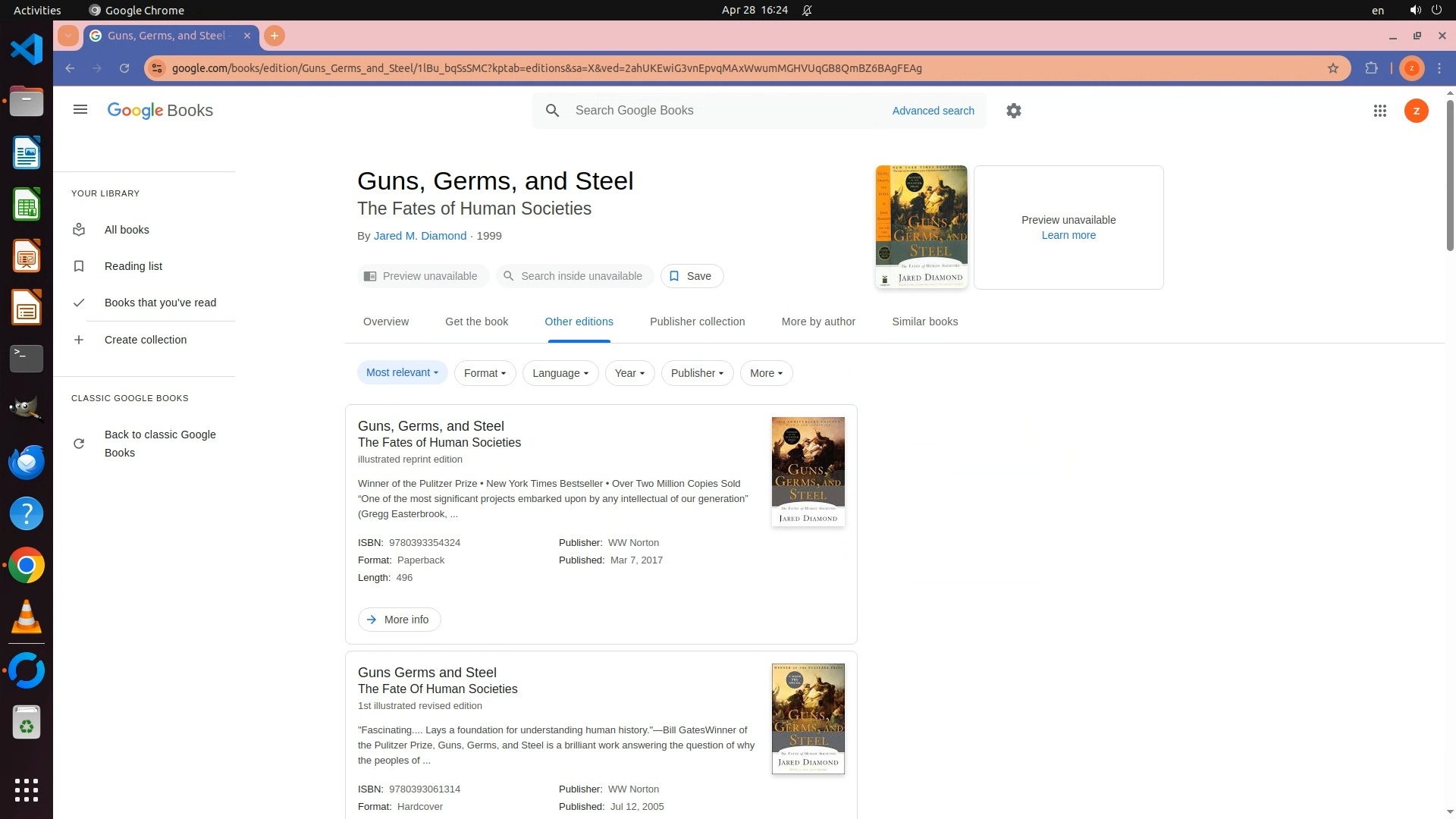Click the main book cover thumbnail

click(x=921, y=226)
